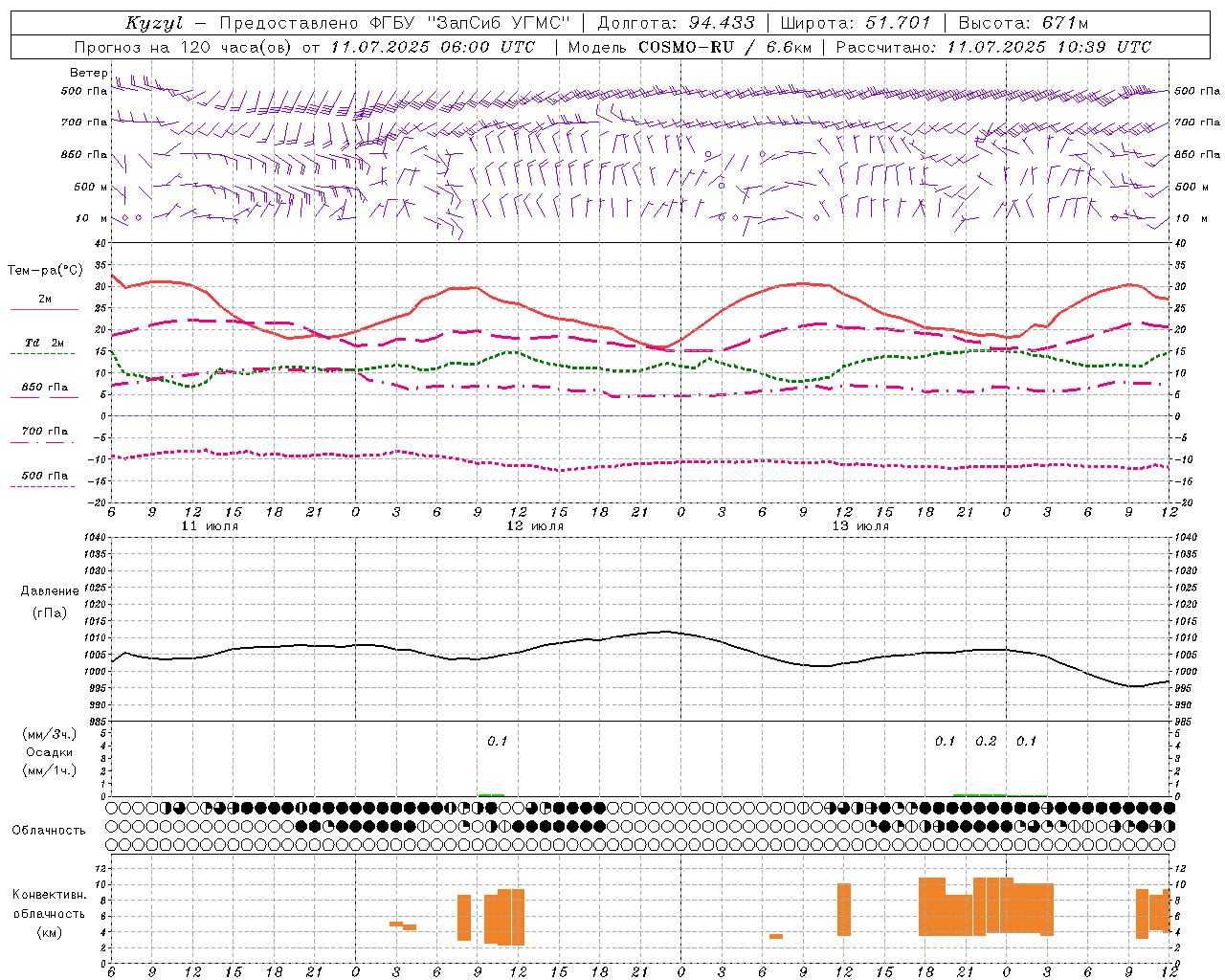Click the Рассчитано: 11.07.2025 10:39 UTC timestamp
This screenshot has width=1225, height=980.
coord(992,47)
